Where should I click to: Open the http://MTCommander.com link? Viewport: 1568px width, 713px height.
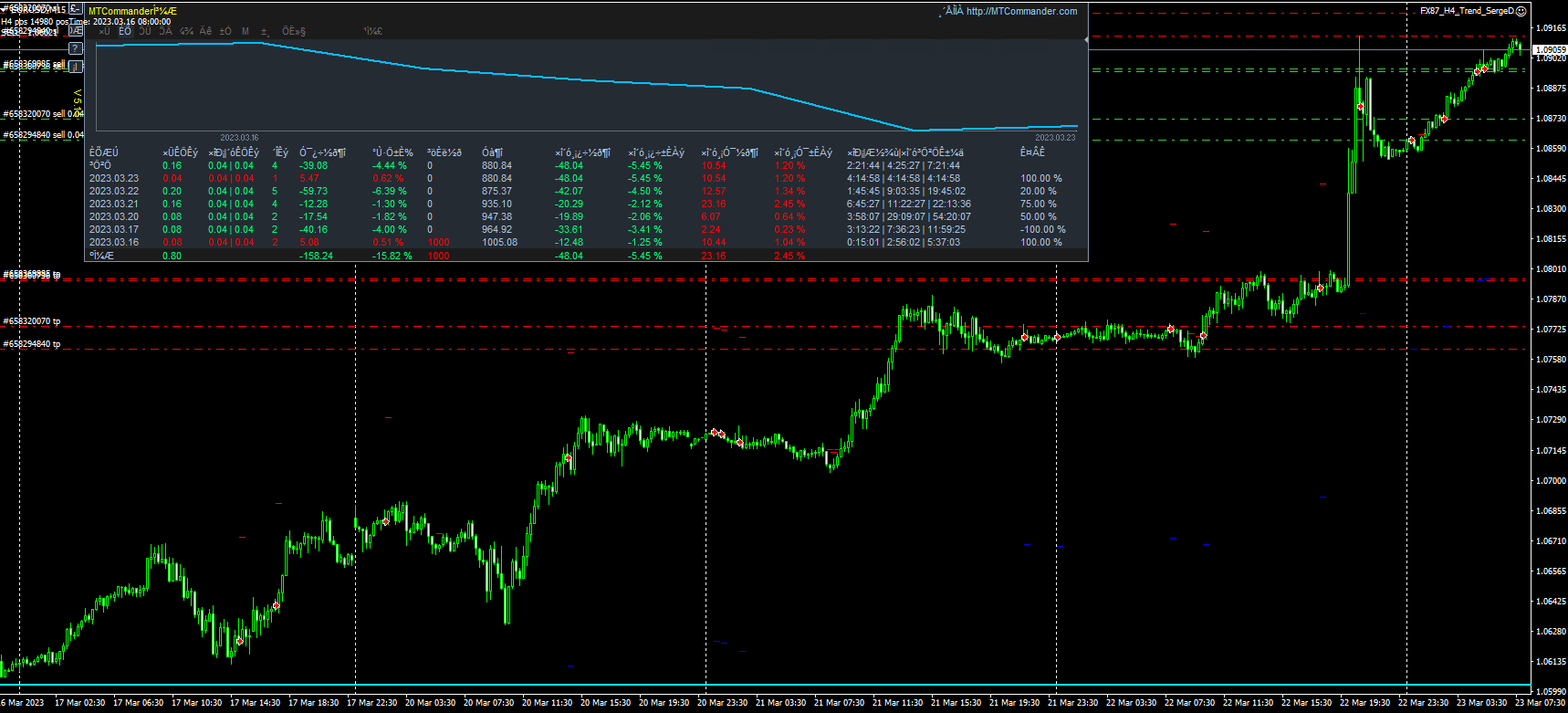coord(1021,11)
